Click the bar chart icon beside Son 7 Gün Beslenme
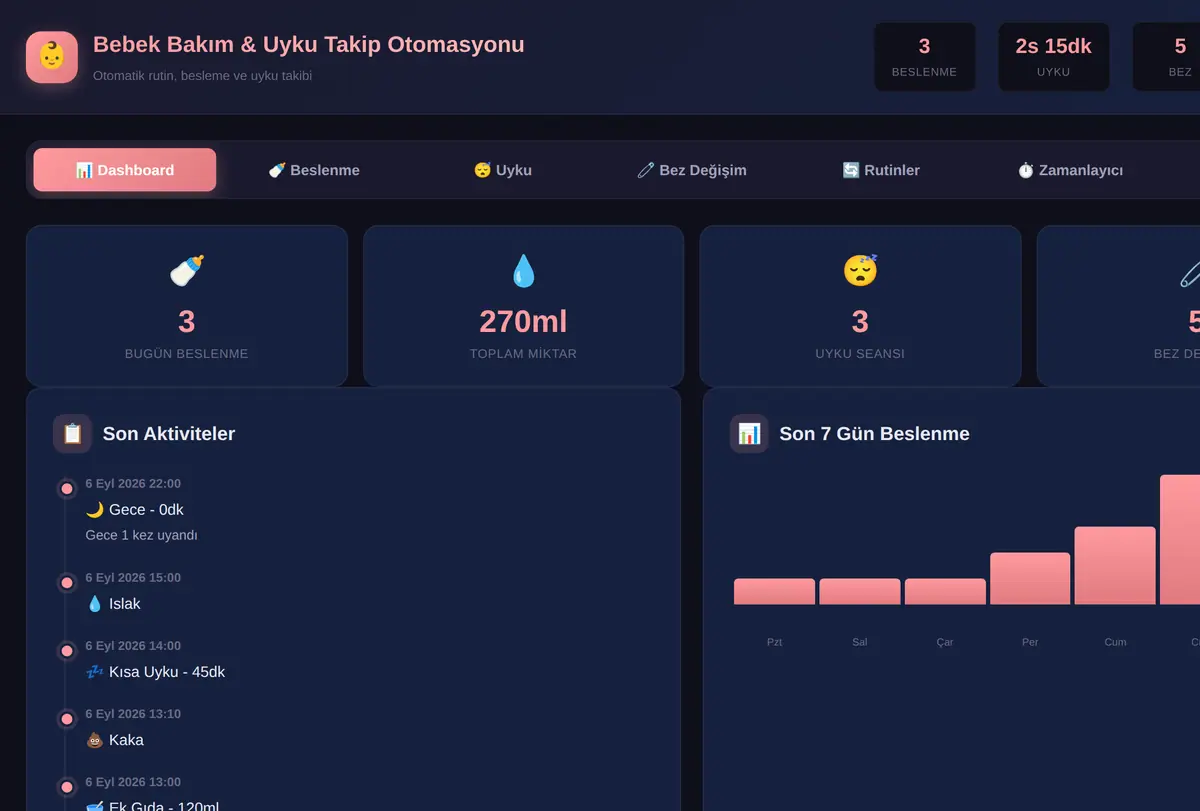 coord(749,434)
